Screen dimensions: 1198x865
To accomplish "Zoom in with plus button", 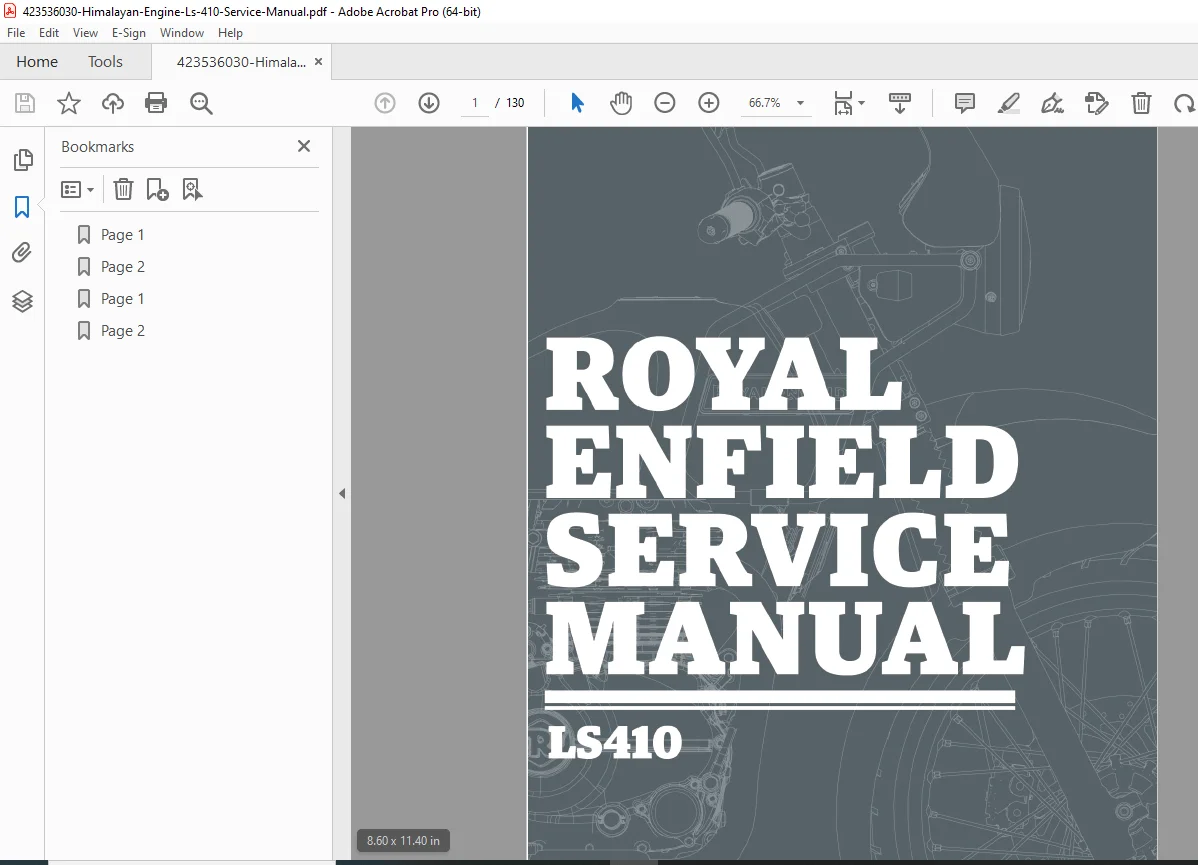I will point(709,103).
